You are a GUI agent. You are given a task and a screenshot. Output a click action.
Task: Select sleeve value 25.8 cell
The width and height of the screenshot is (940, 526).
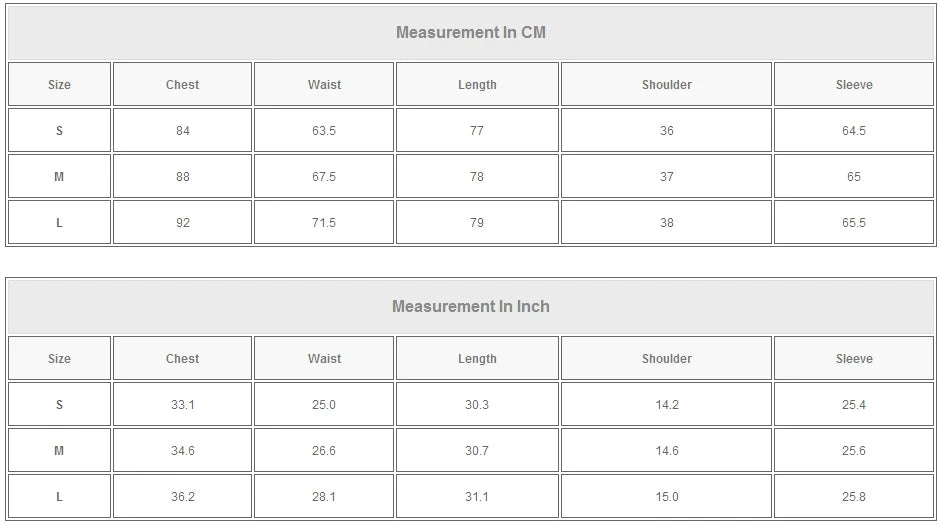click(x=854, y=497)
